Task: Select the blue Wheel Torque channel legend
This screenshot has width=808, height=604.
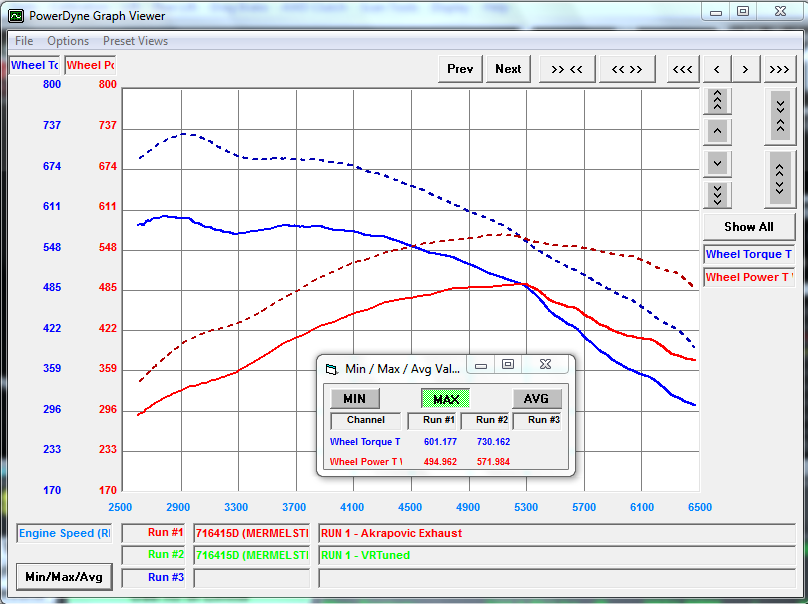Action: [x=749, y=254]
